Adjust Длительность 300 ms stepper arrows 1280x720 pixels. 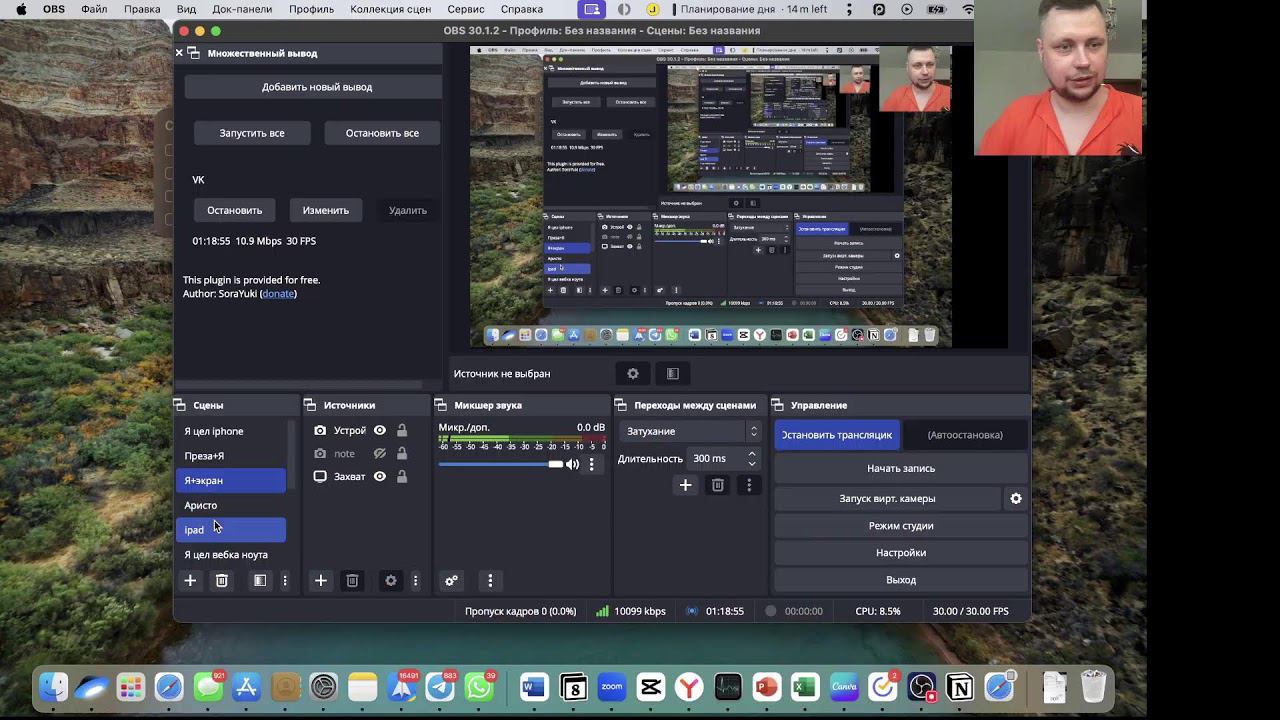pyautogui.click(x=752, y=458)
